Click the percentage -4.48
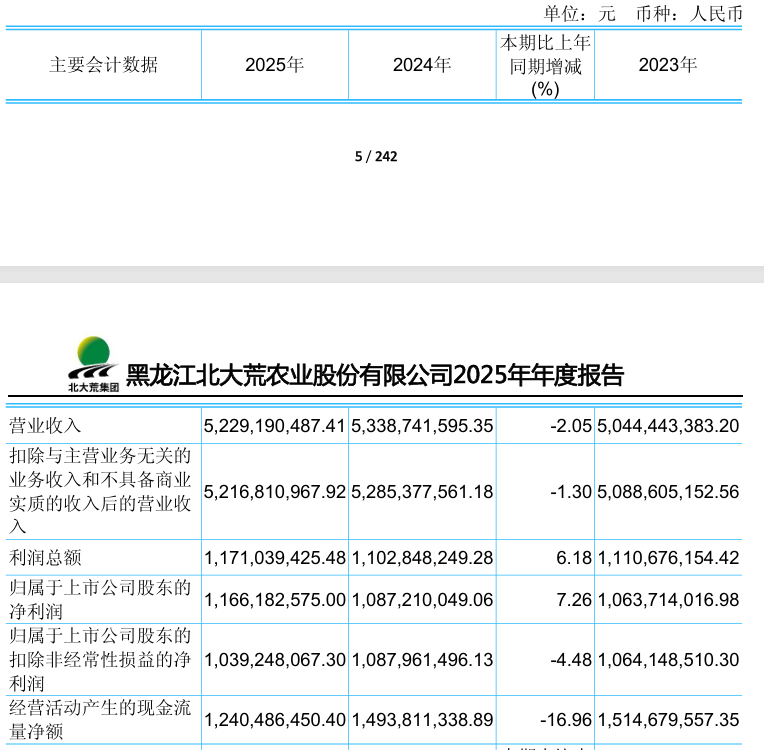This screenshot has width=764, height=750. [571, 660]
